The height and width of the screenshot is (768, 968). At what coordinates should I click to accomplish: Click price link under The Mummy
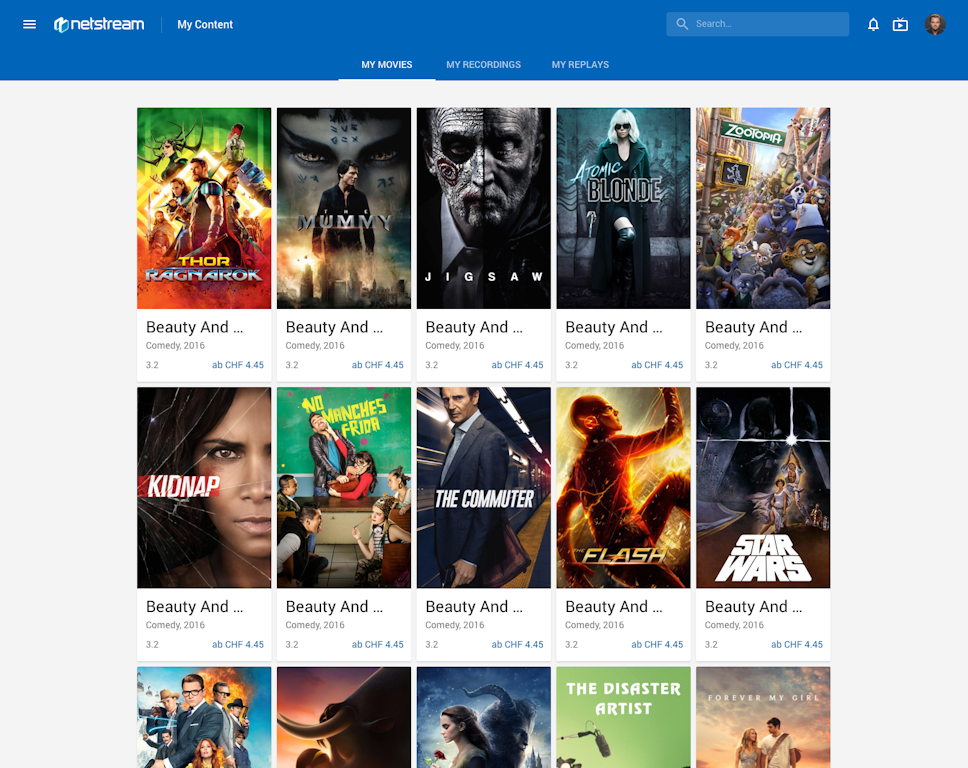[x=378, y=365]
